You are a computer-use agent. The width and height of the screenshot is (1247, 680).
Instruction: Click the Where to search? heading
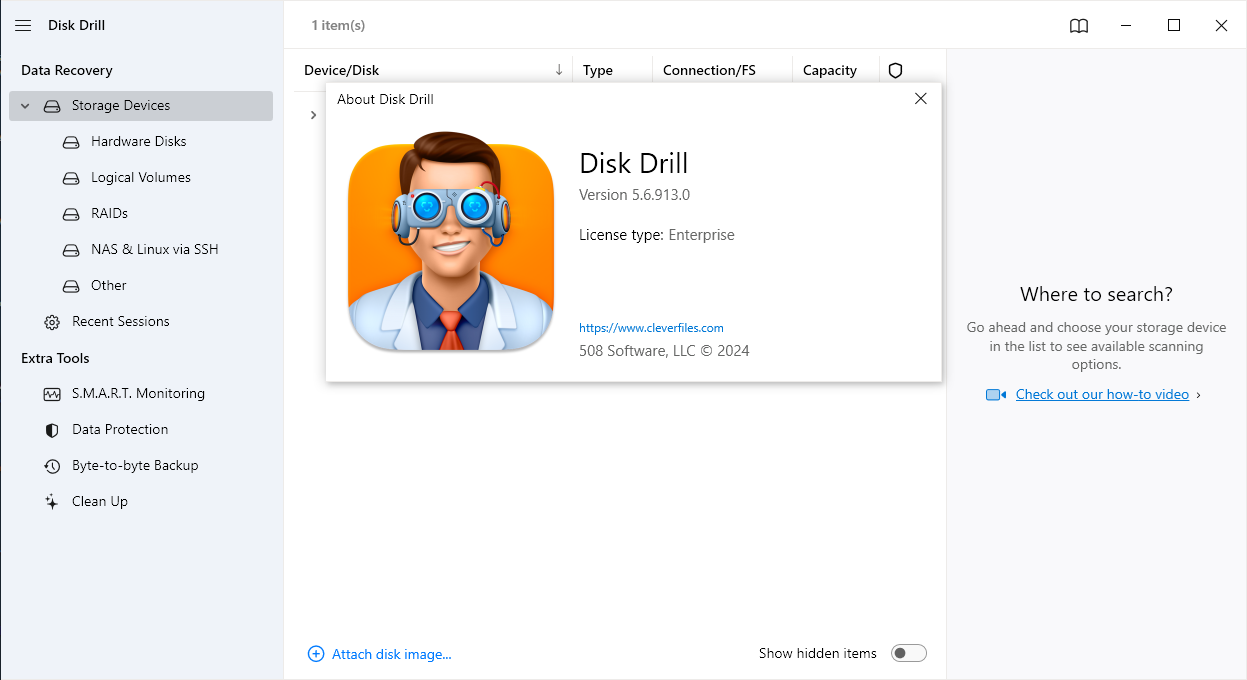tap(1096, 294)
